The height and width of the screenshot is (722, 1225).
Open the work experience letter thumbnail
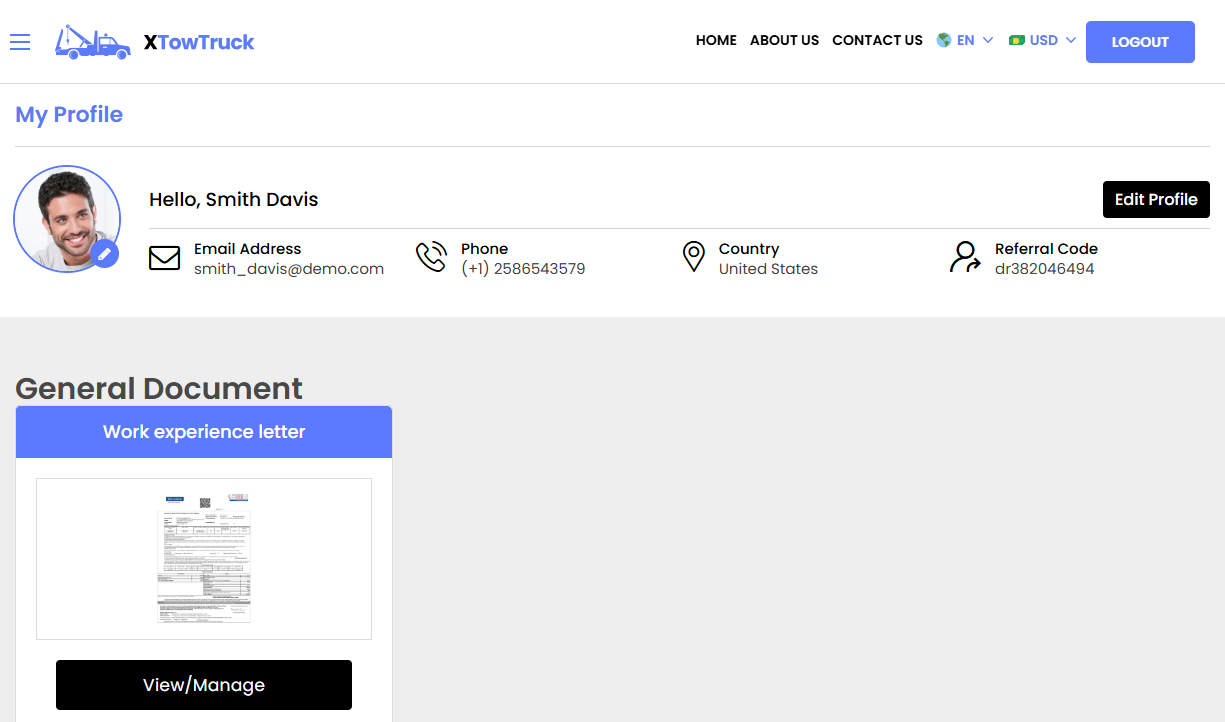[x=203, y=558]
